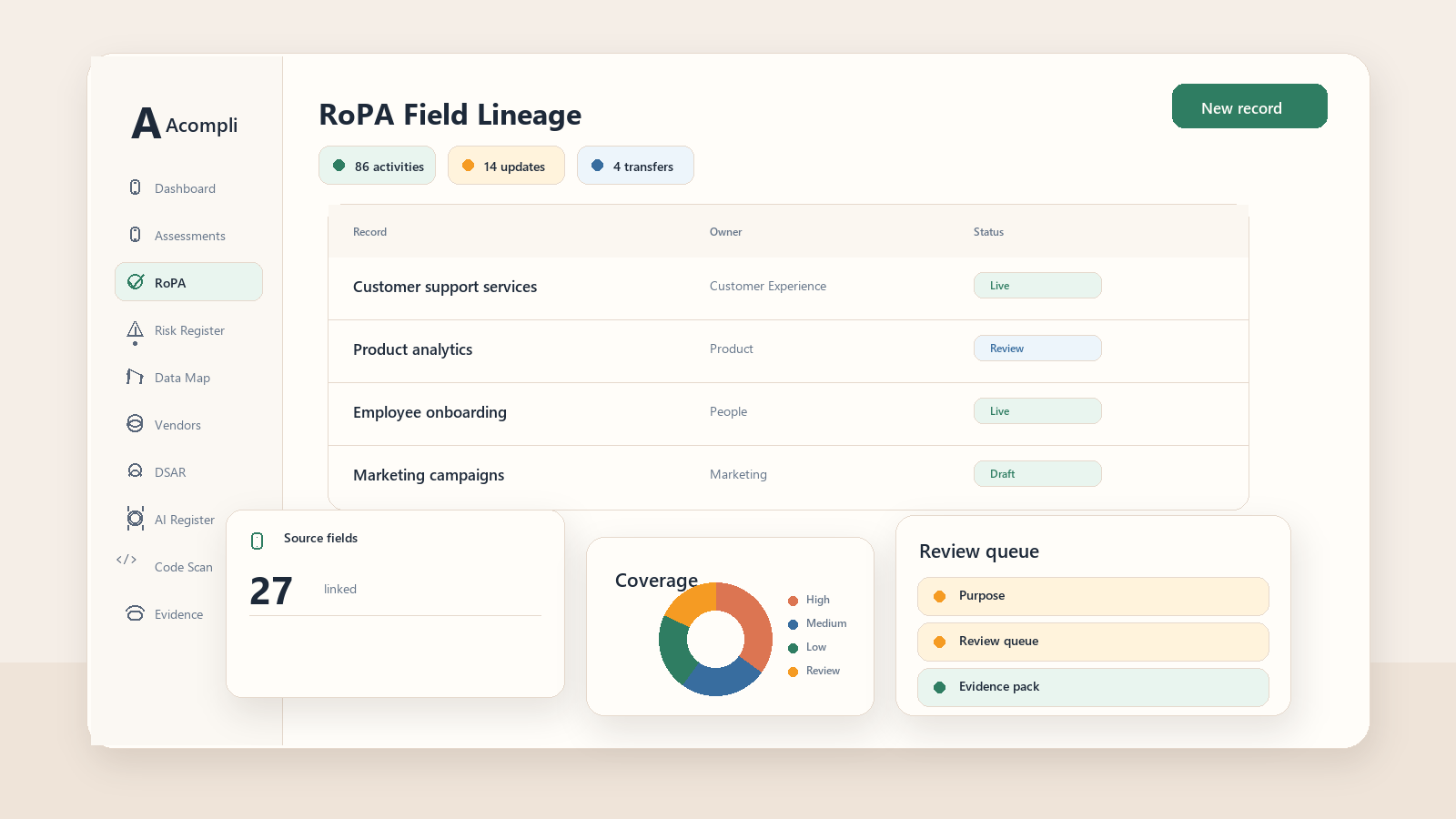This screenshot has width=1456, height=819.
Task: Go to Risk Register
Action: pos(188,330)
